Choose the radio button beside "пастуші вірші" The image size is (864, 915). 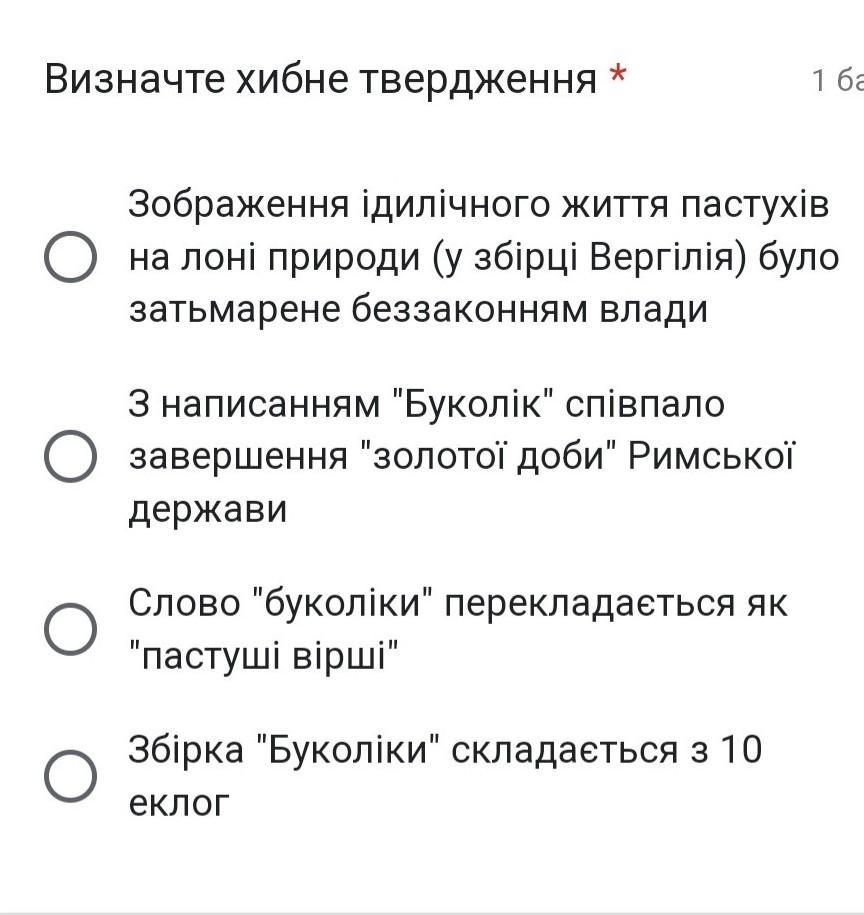coord(70,628)
